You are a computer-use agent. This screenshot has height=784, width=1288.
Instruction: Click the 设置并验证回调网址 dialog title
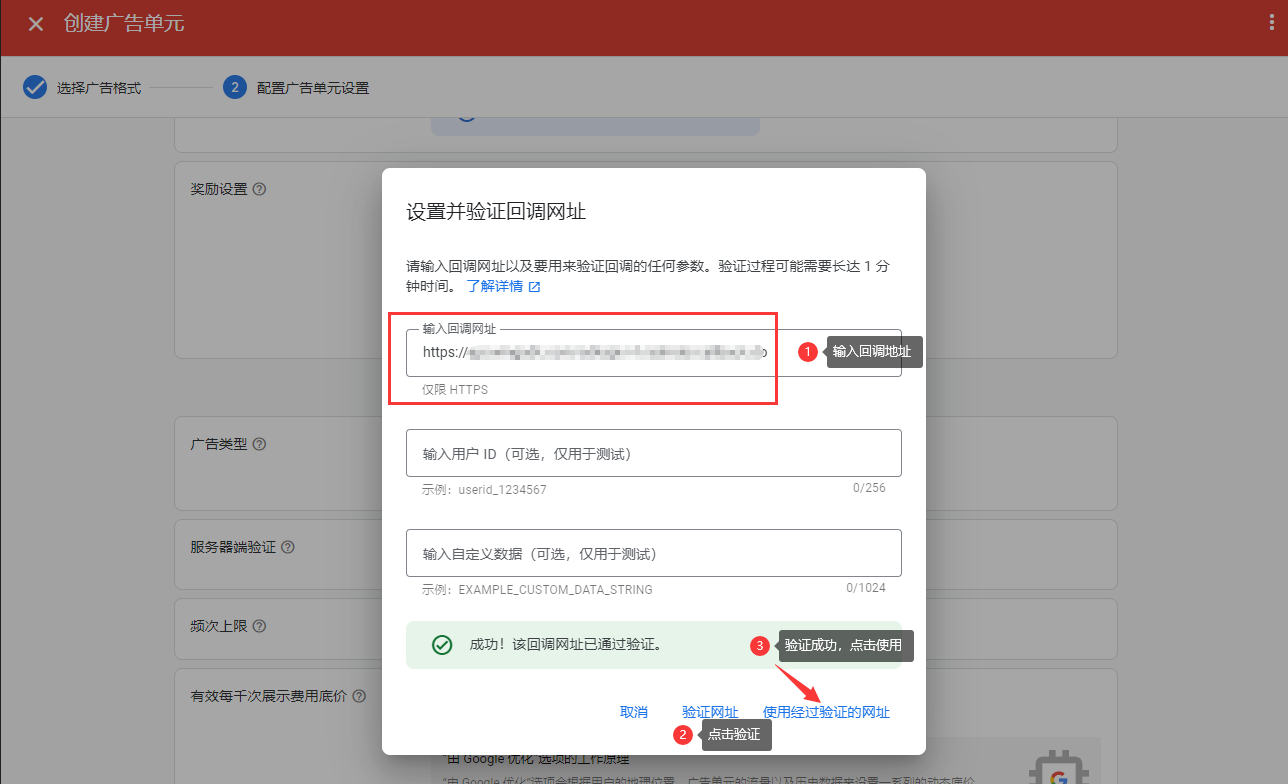pos(496,212)
